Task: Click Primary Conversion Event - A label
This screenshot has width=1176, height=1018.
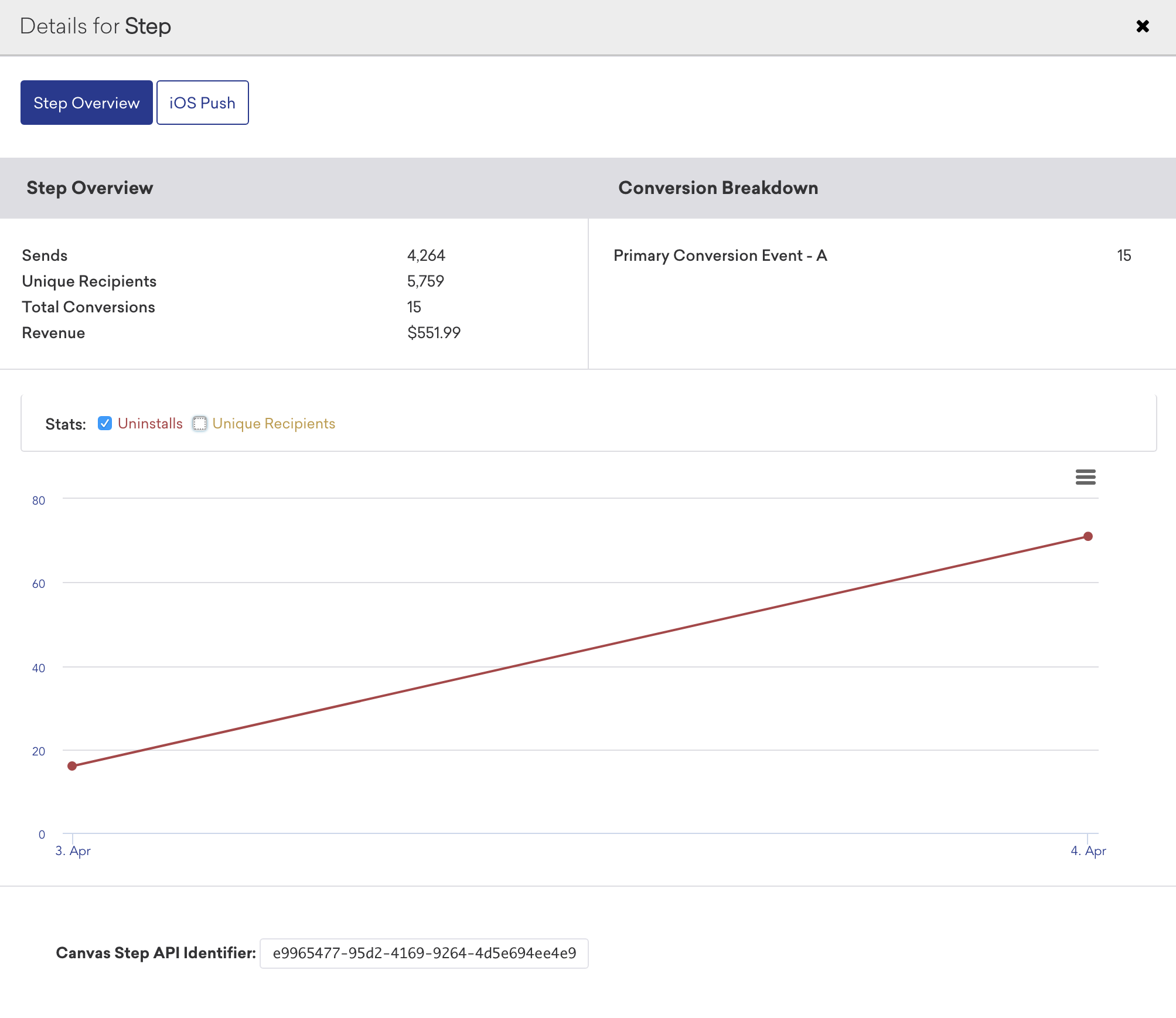Action: point(720,256)
